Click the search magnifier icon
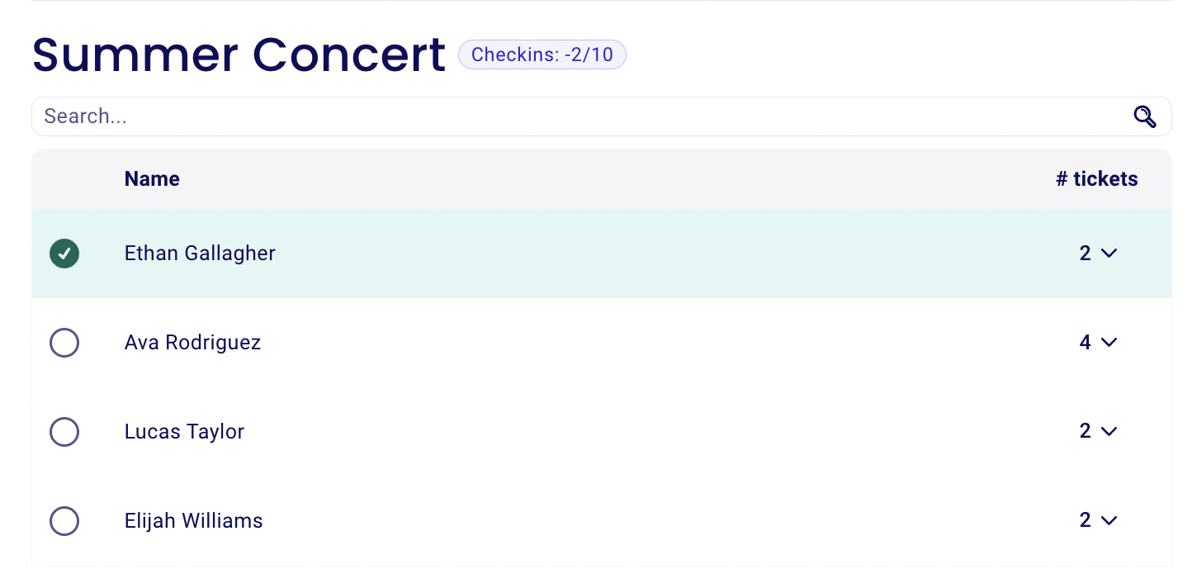Image resolution: width=1197 pixels, height=588 pixels. click(1144, 116)
